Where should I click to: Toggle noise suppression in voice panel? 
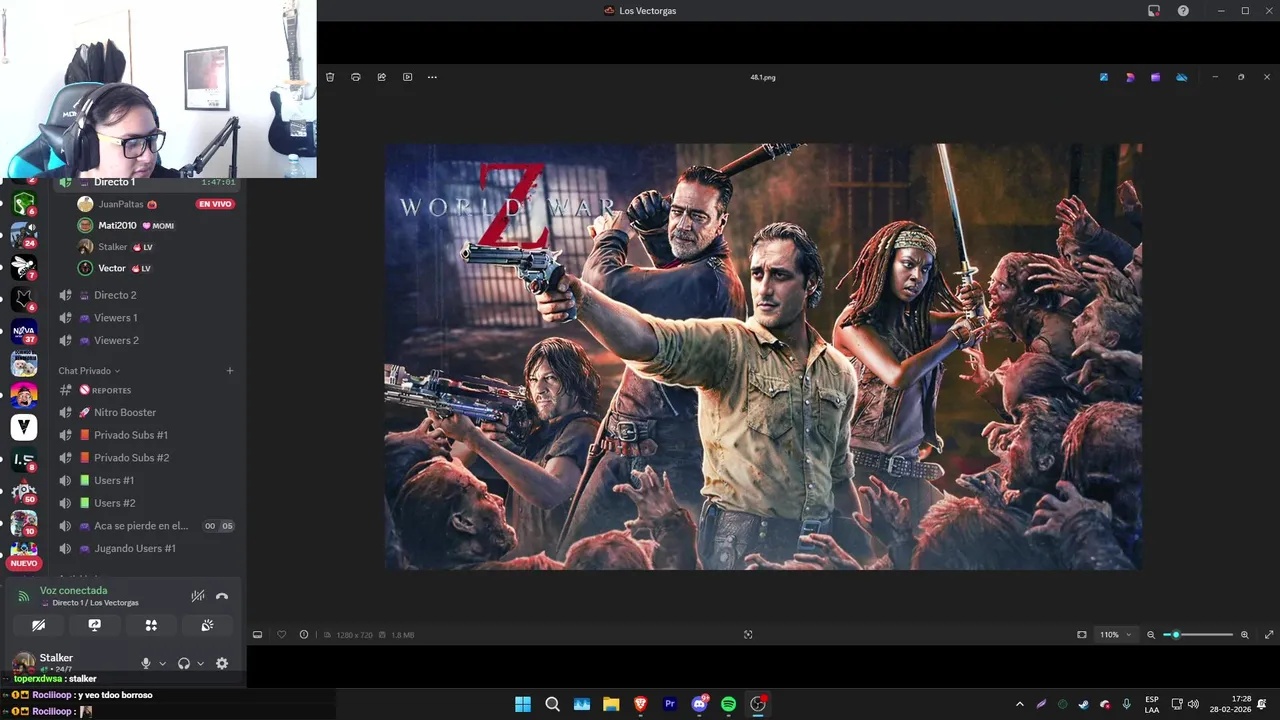[x=198, y=596]
